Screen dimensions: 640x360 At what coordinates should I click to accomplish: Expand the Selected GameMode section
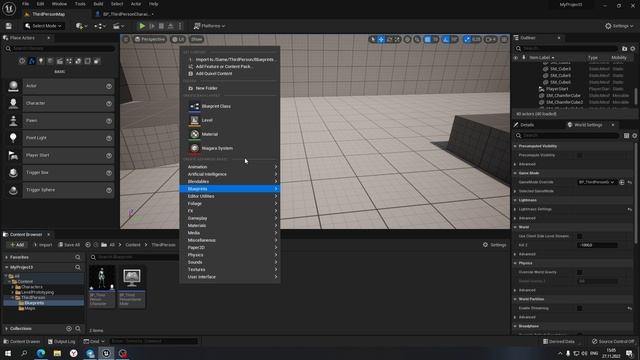pos(515,191)
